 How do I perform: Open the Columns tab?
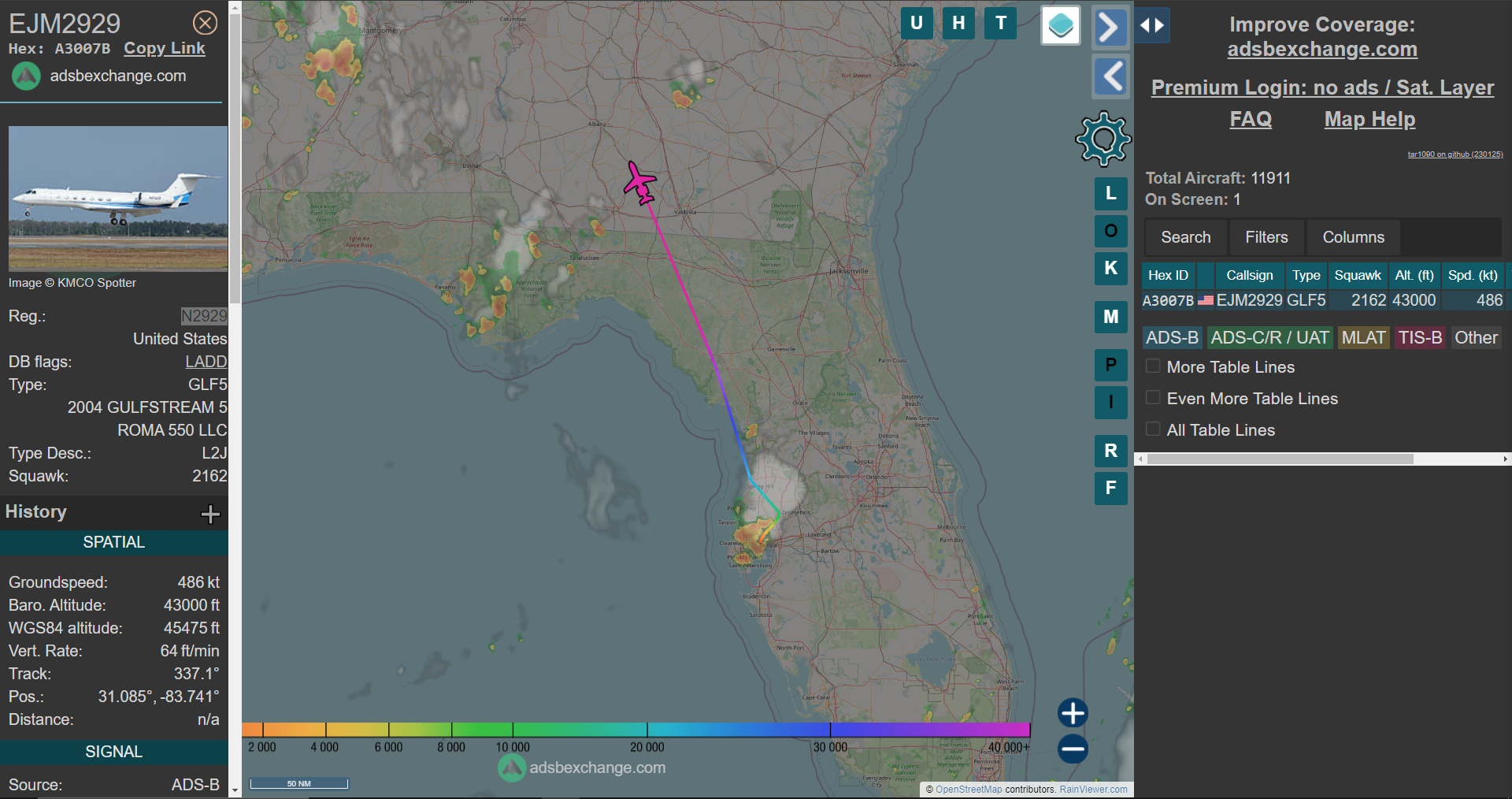point(1353,237)
